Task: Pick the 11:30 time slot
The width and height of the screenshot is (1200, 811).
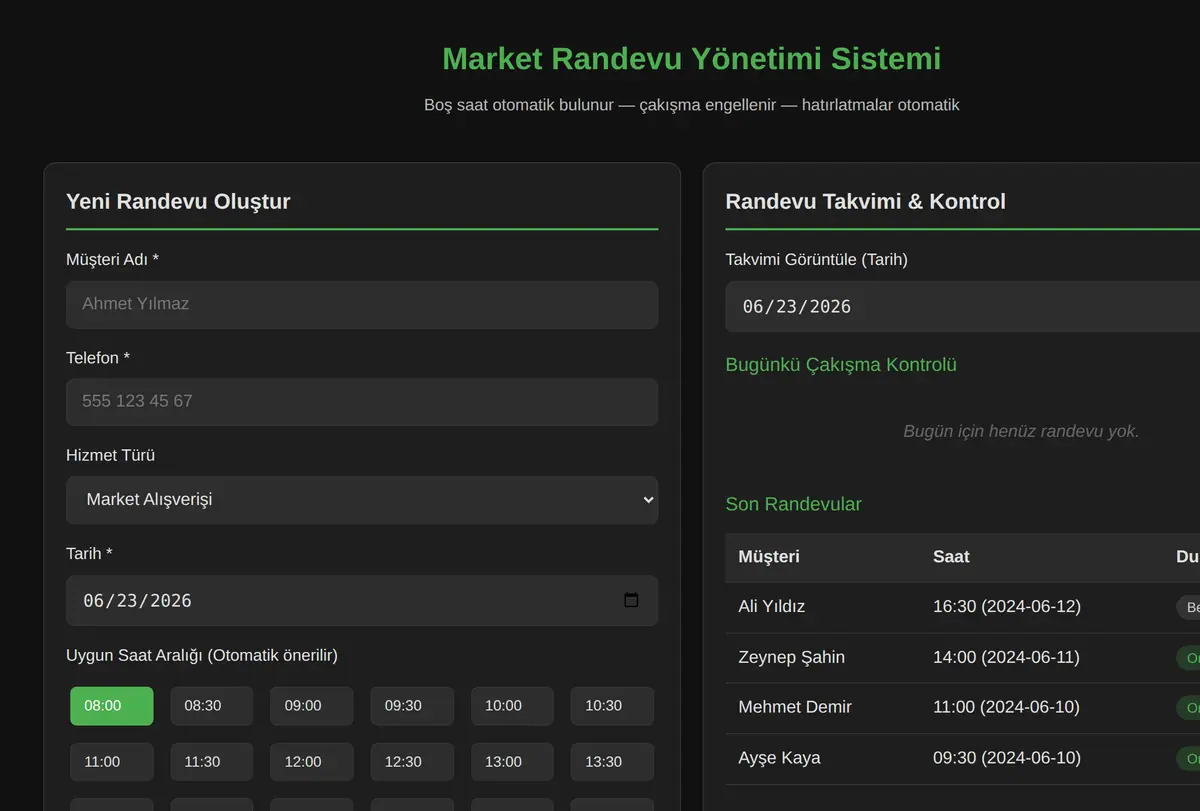Action: click(x=212, y=762)
